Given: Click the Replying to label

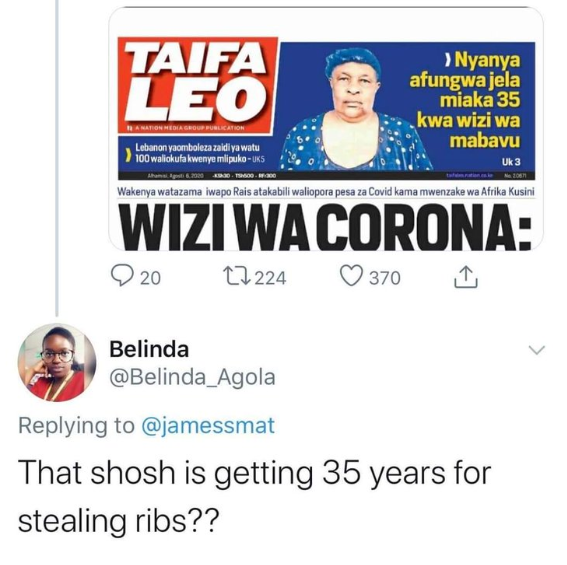Looking at the screenshot, I should point(76,425).
